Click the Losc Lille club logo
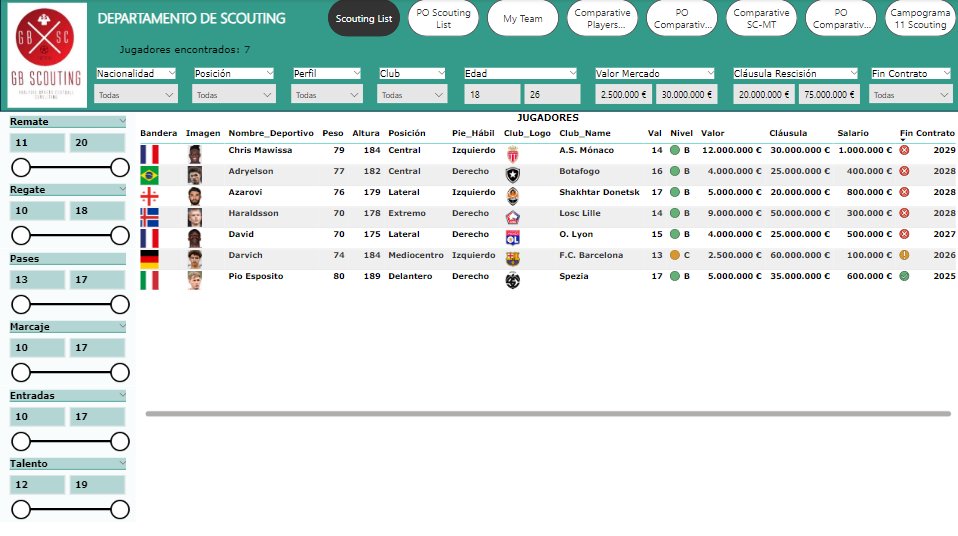This screenshot has width=958, height=536. point(513,217)
